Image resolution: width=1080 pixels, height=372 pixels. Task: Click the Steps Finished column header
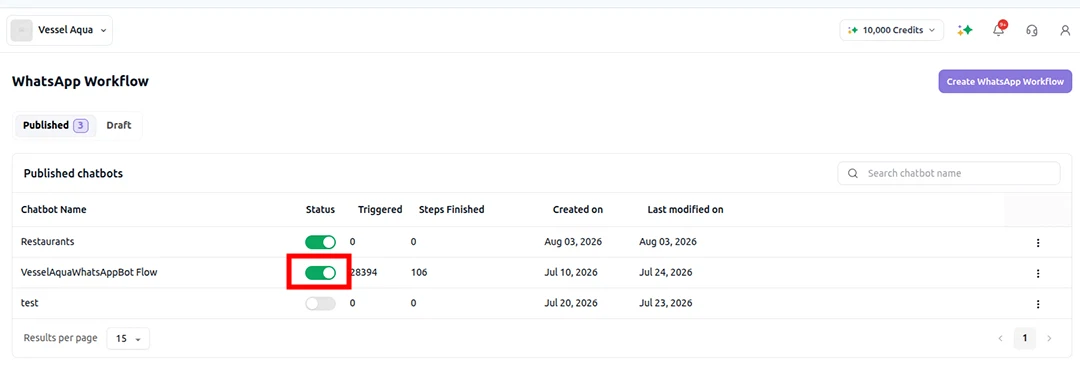[x=451, y=209]
